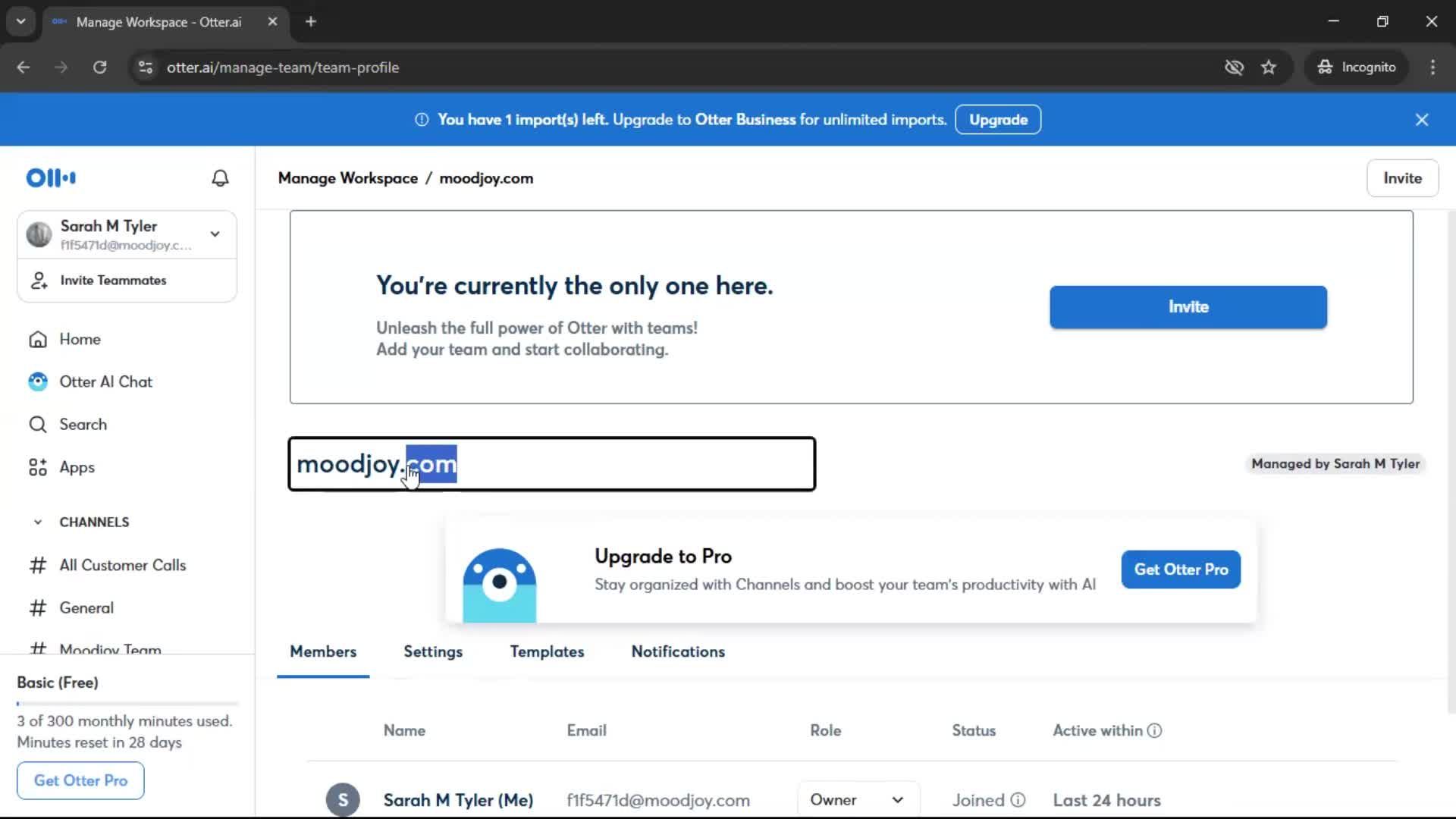Open the tab search dropdown

(21, 21)
